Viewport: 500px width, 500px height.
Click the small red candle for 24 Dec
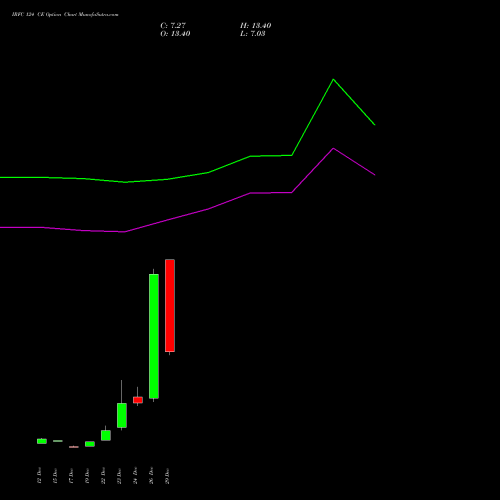[138, 400]
